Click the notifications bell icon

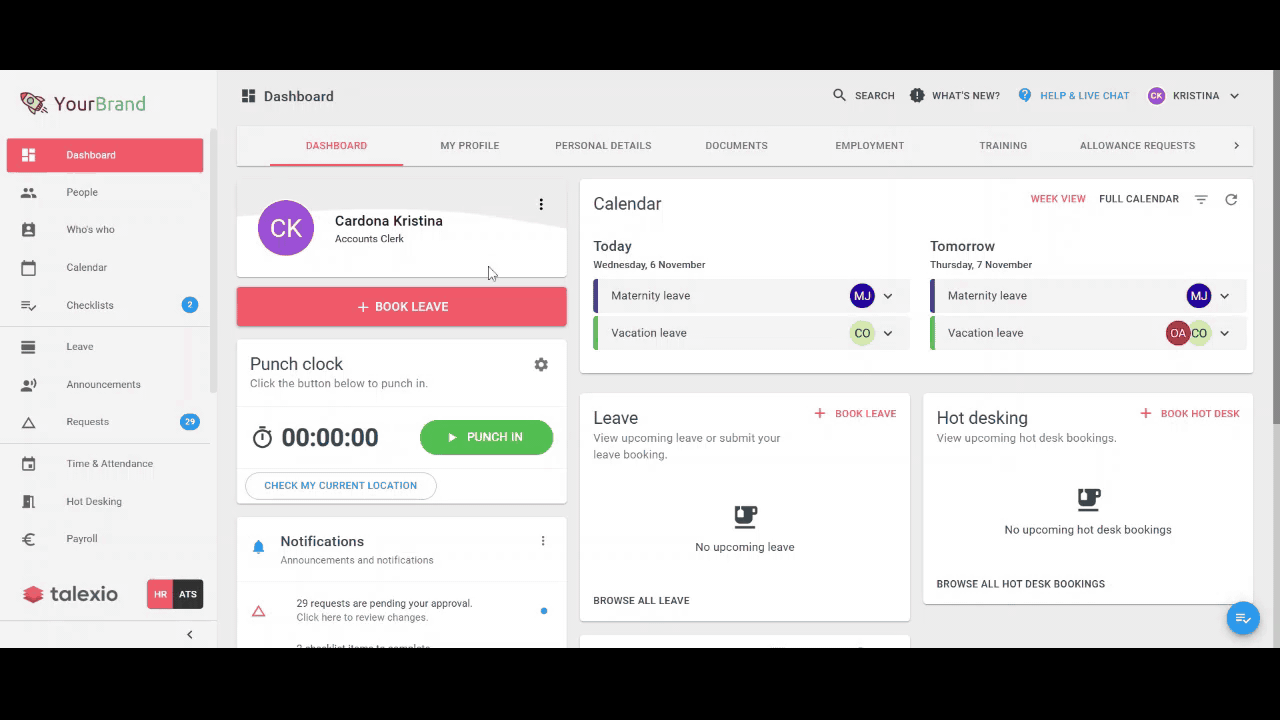[259, 547]
